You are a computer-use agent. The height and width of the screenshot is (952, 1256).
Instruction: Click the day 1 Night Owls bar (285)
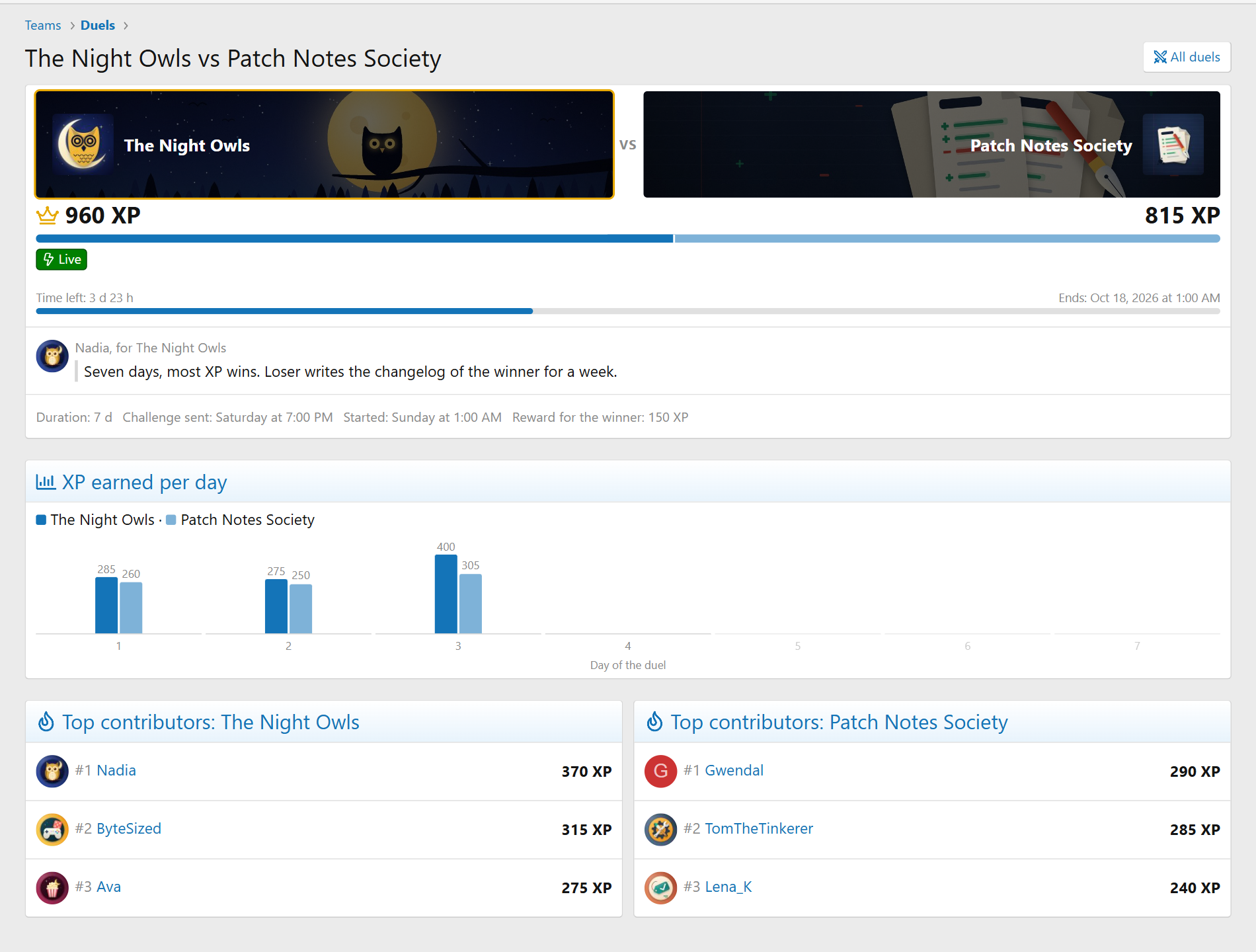click(106, 605)
